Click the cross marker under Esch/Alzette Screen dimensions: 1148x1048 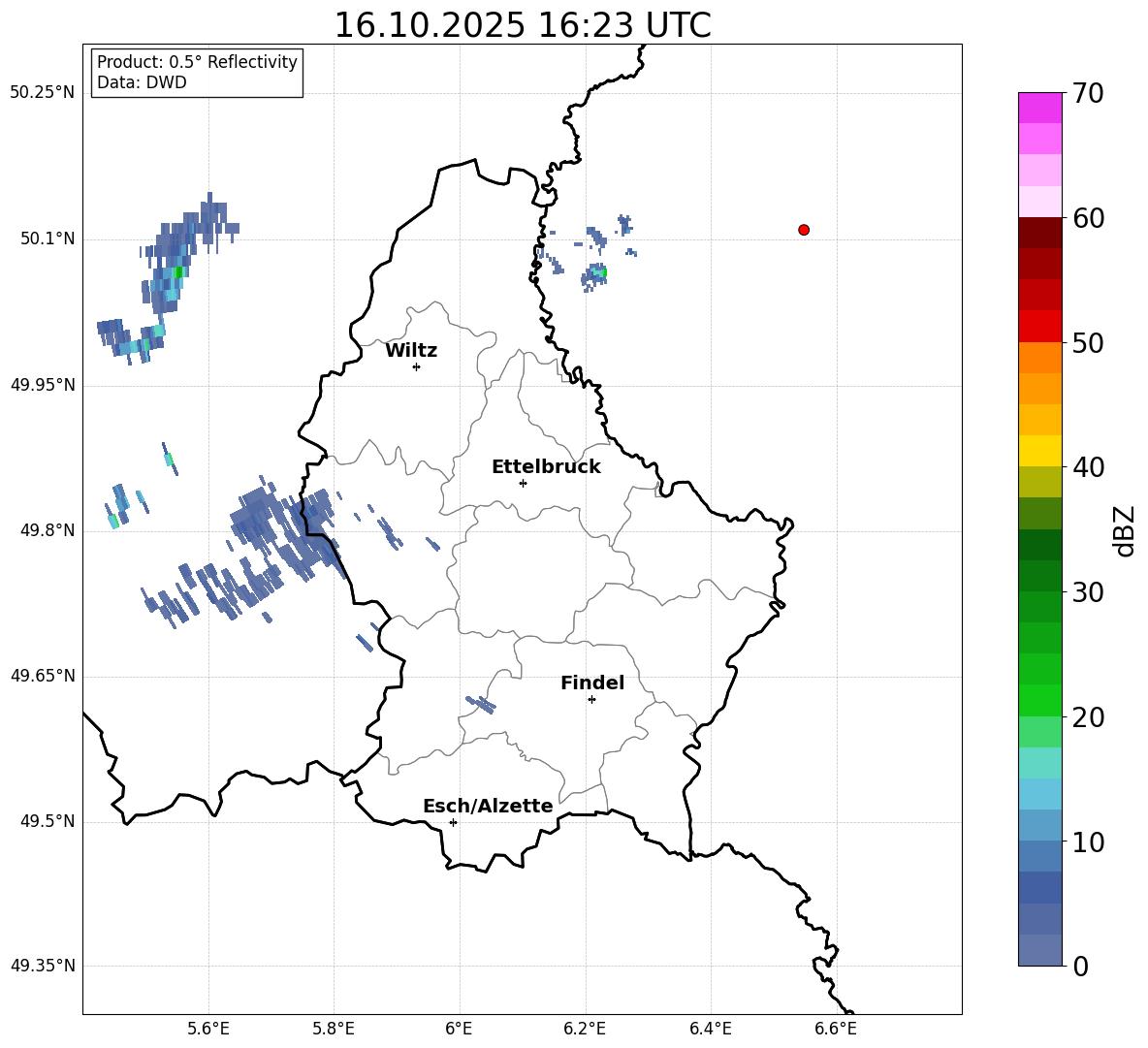click(x=453, y=822)
